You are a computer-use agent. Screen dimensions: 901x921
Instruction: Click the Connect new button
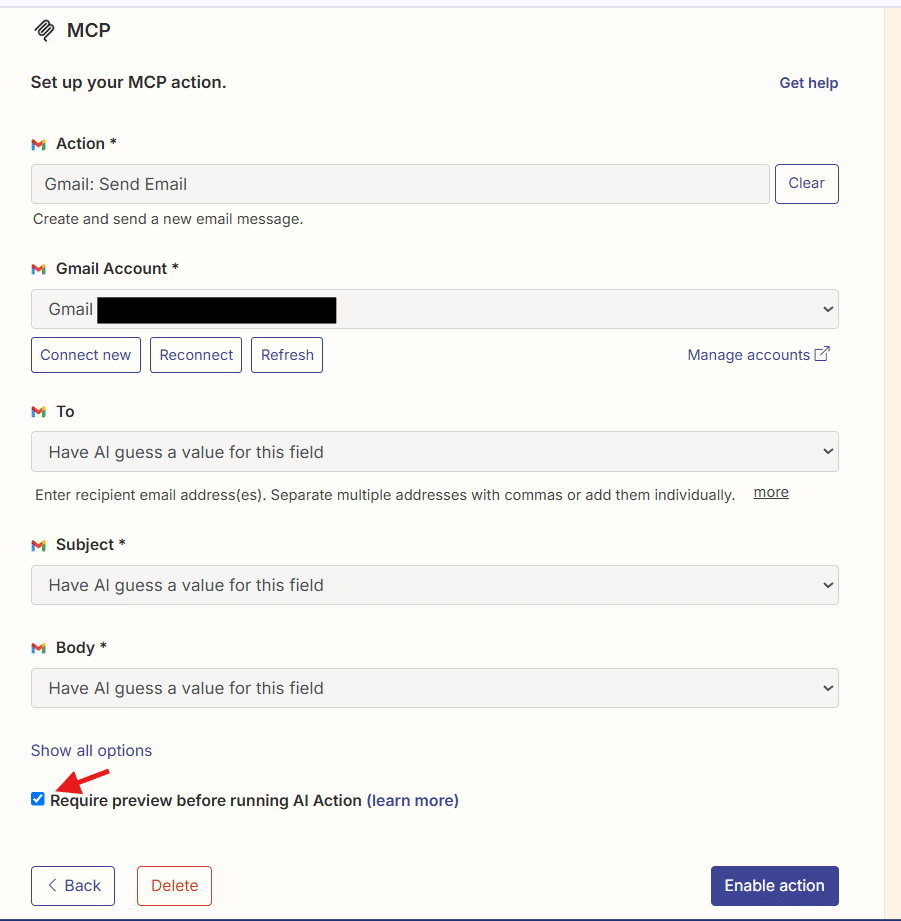(86, 355)
